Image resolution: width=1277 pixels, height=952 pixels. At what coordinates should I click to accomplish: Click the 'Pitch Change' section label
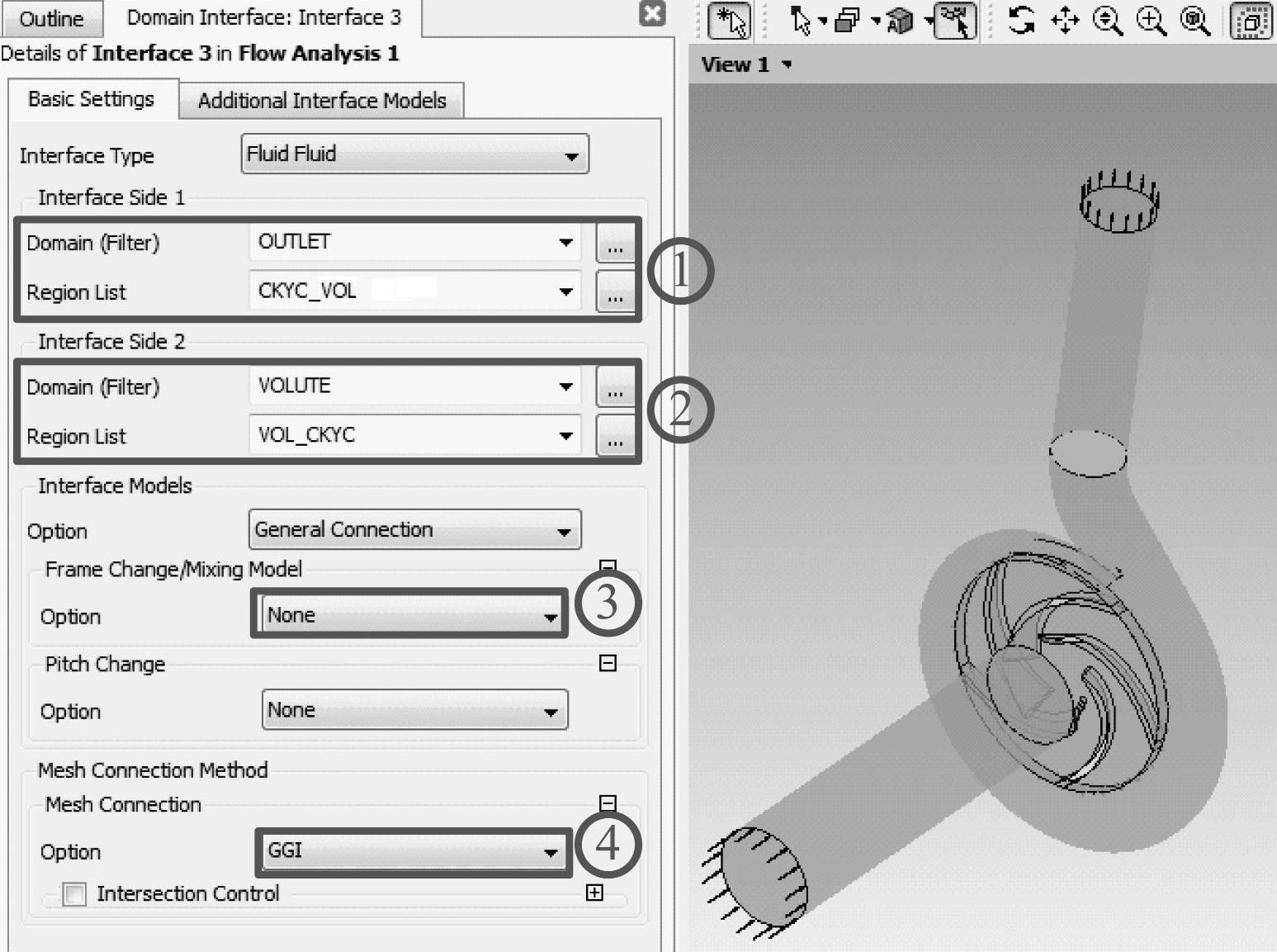click(x=105, y=665)
